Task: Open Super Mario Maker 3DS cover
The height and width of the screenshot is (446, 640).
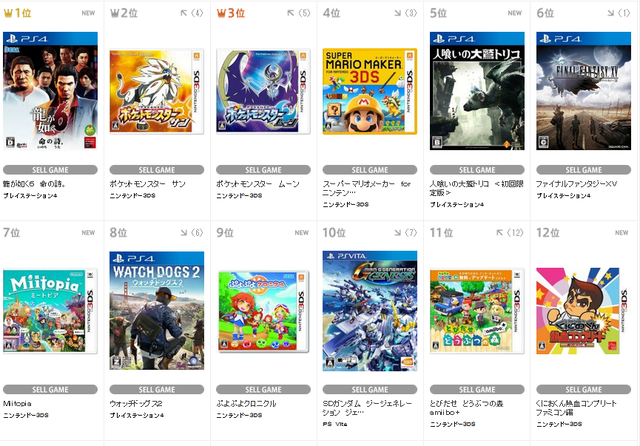Action: (370, 91)
